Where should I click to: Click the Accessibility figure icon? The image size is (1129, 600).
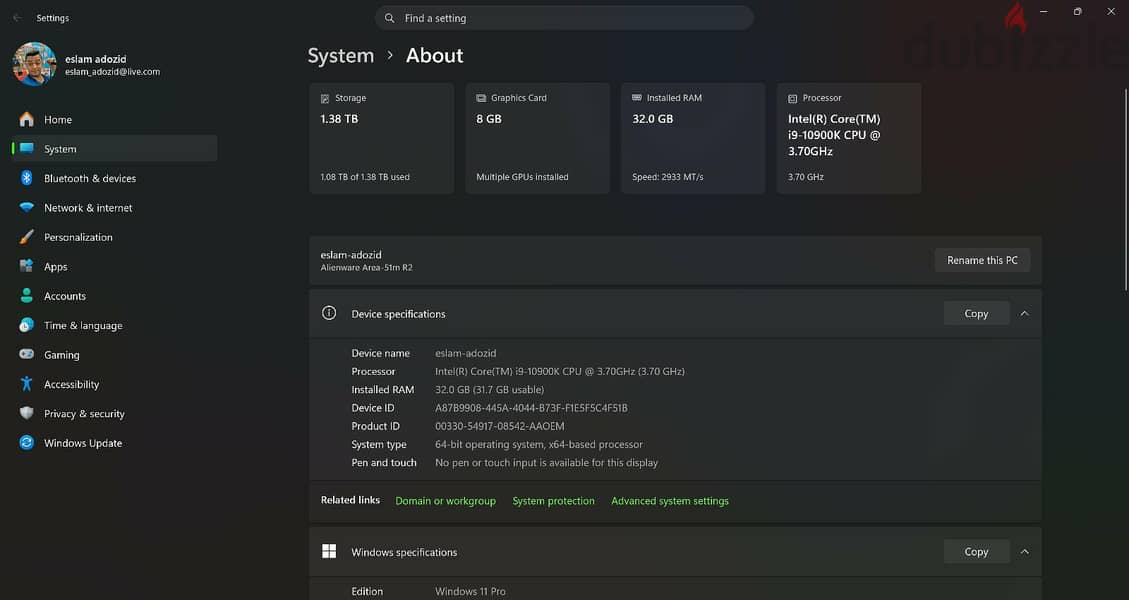tap(27, 384)
